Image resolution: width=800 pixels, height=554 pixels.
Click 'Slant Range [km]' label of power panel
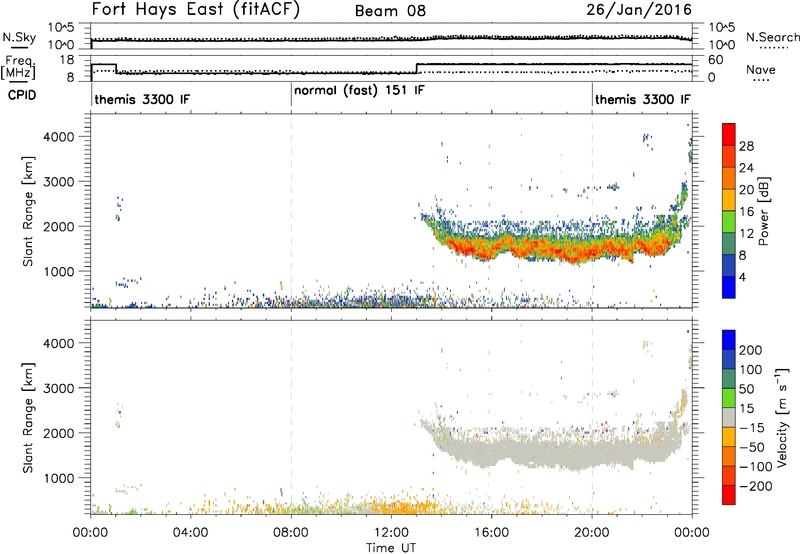(28, 211)
